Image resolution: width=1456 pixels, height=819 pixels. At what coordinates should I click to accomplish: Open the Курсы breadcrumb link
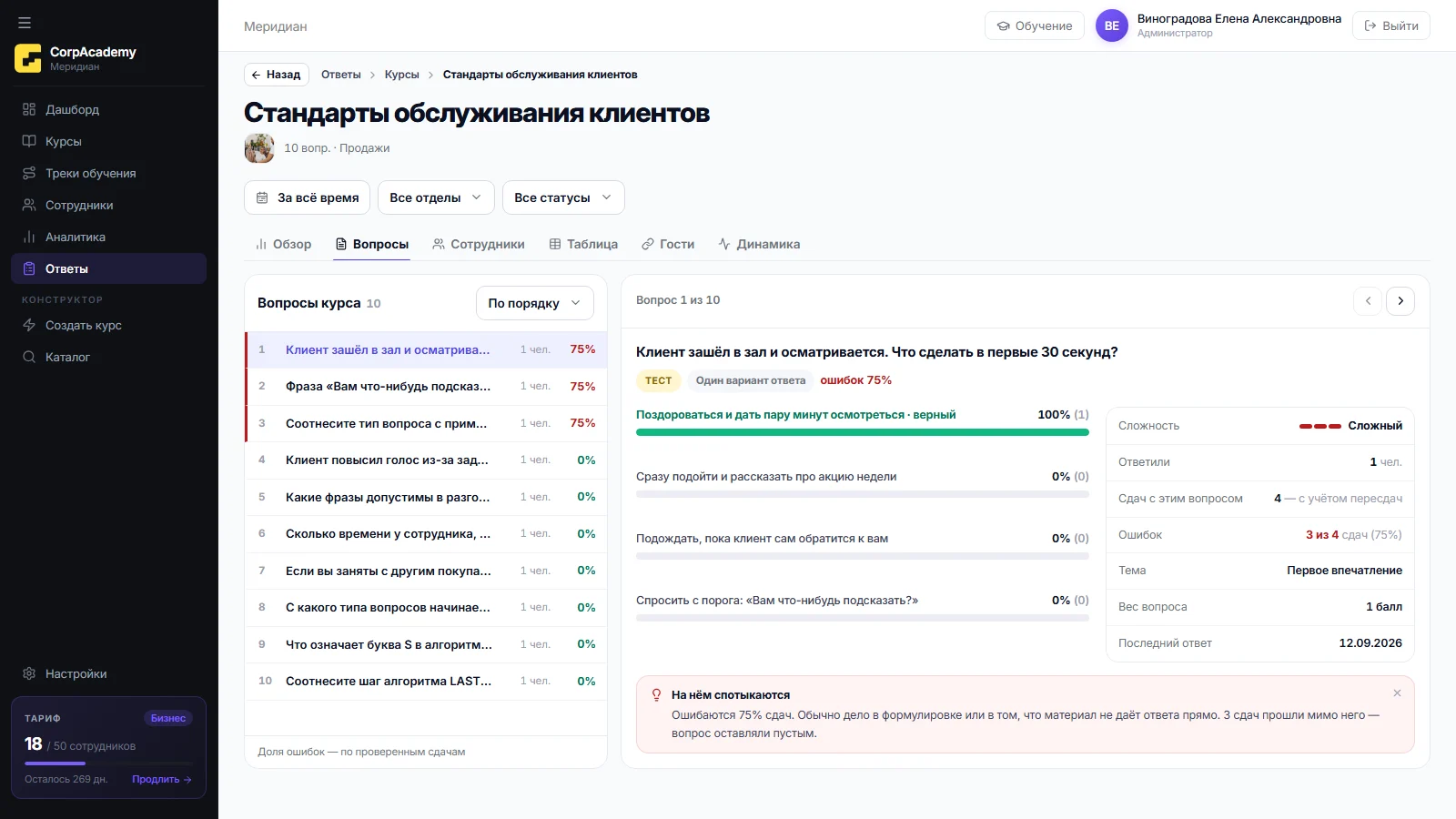401,75
